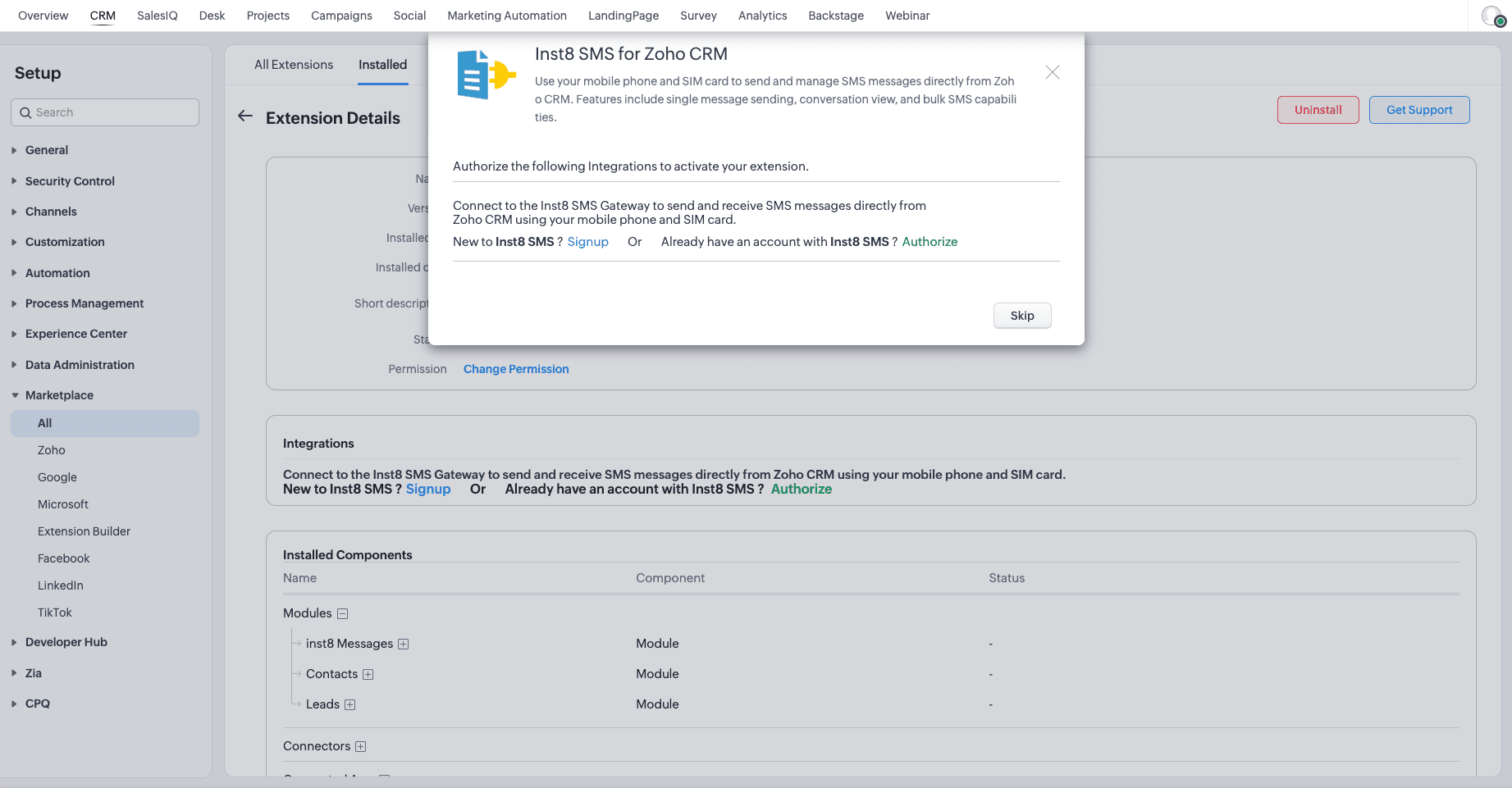1512x788 pixels.
Task: Expand the Leads module row
Action: click(x=350, y=704)
